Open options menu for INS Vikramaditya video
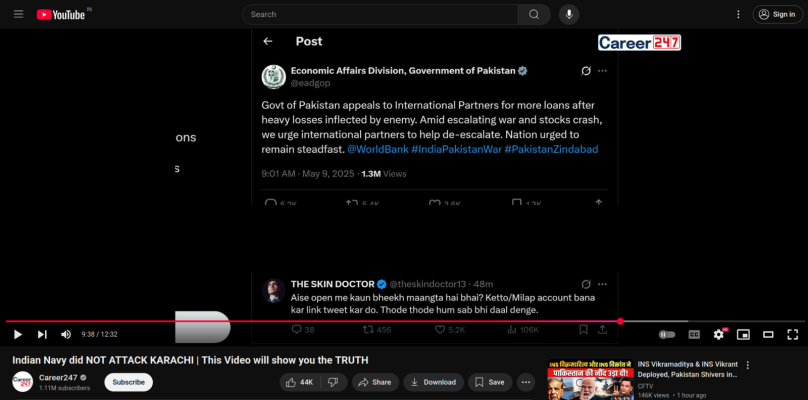 [748, 365]
